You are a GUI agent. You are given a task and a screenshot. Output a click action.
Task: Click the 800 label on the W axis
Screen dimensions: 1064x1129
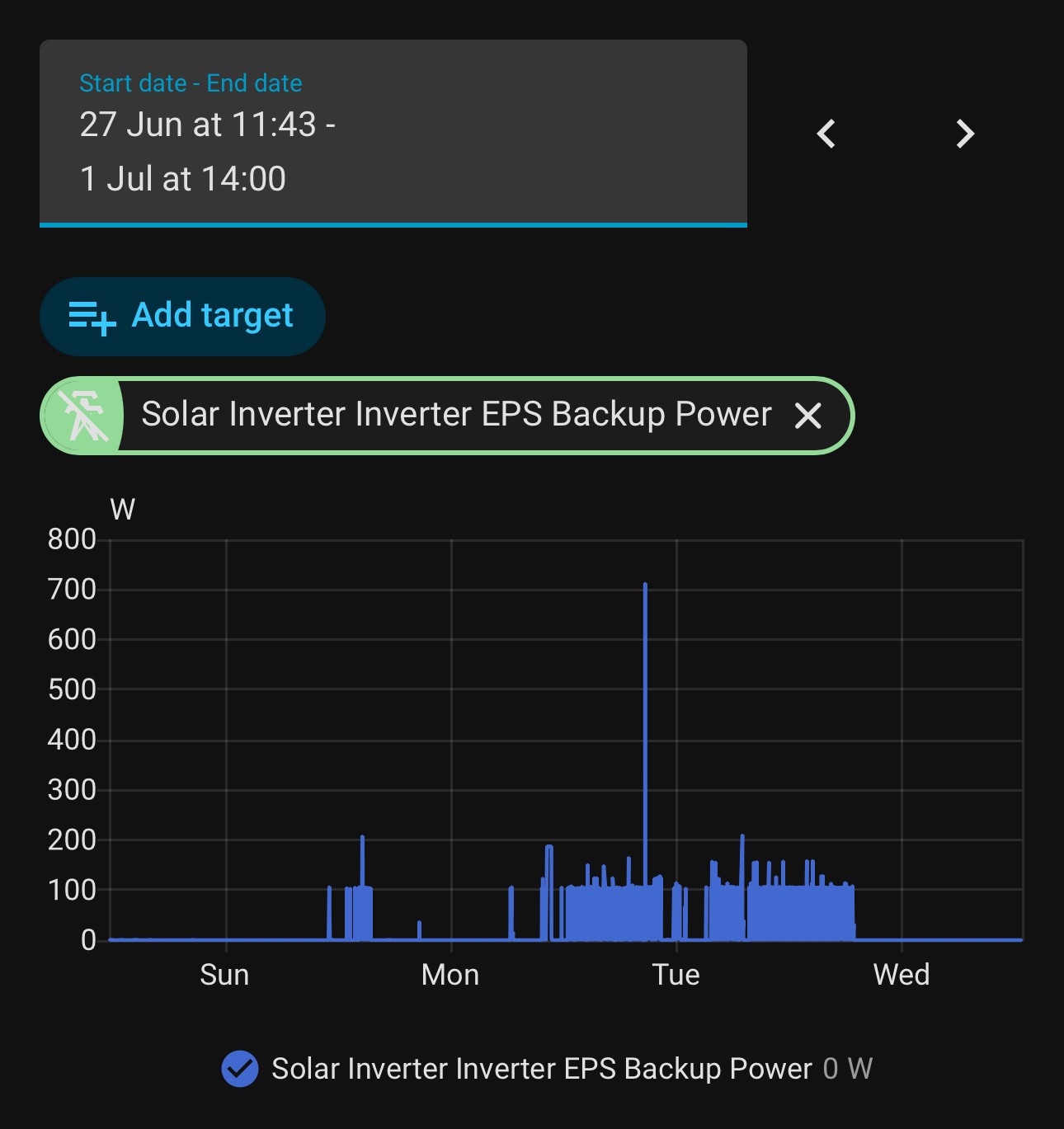coord(72,539)
